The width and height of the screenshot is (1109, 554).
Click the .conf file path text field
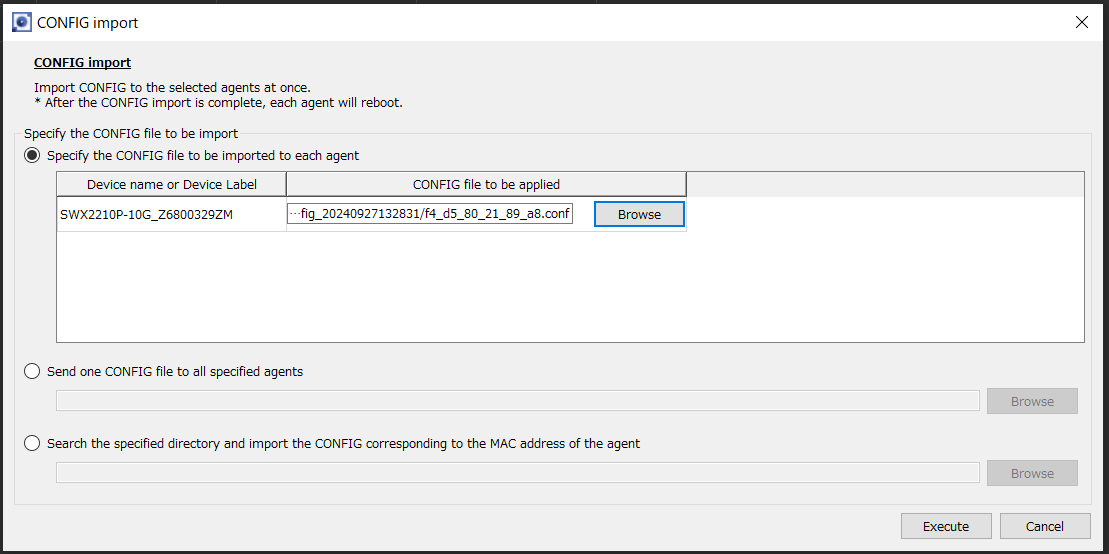tap(430, 214)
